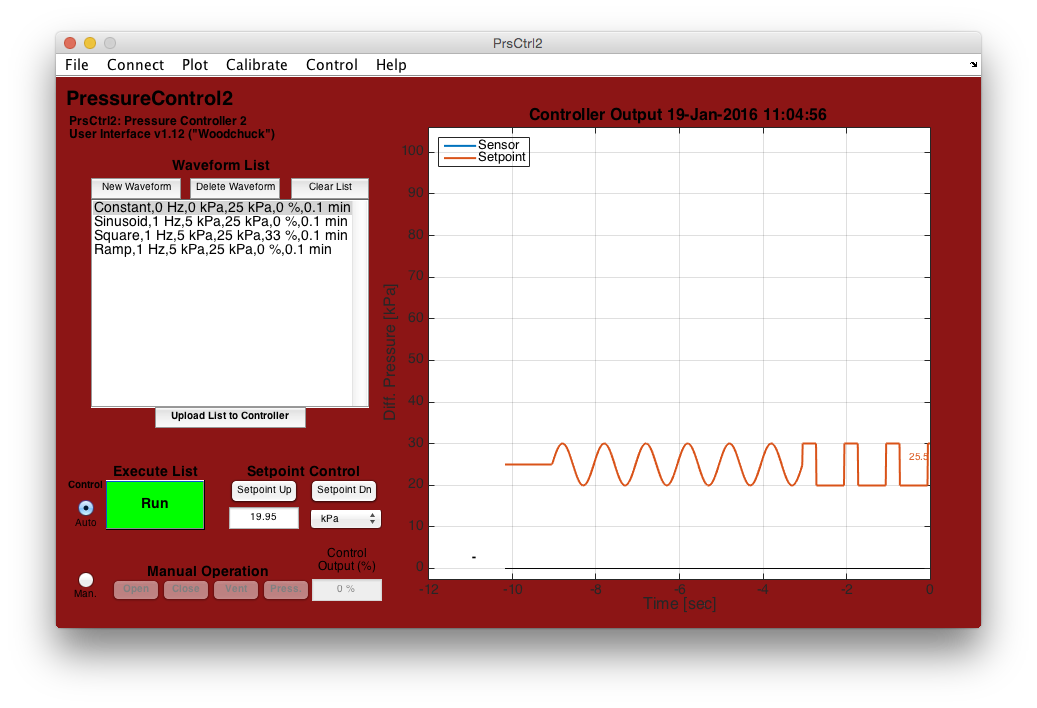Open the Plot menu
Viewport: 1037px width, 708px height.
tap(194, 65)
